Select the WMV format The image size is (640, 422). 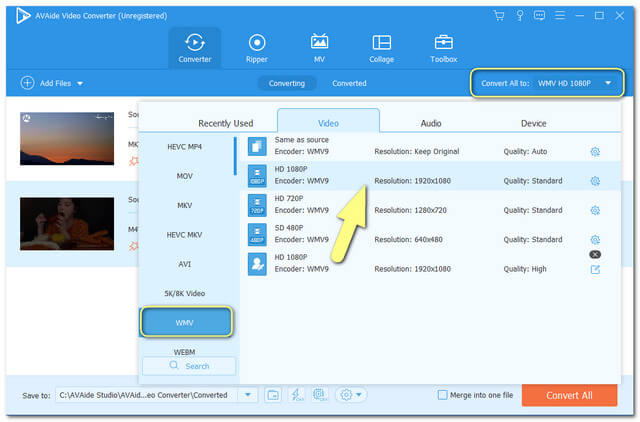(187, 322)
